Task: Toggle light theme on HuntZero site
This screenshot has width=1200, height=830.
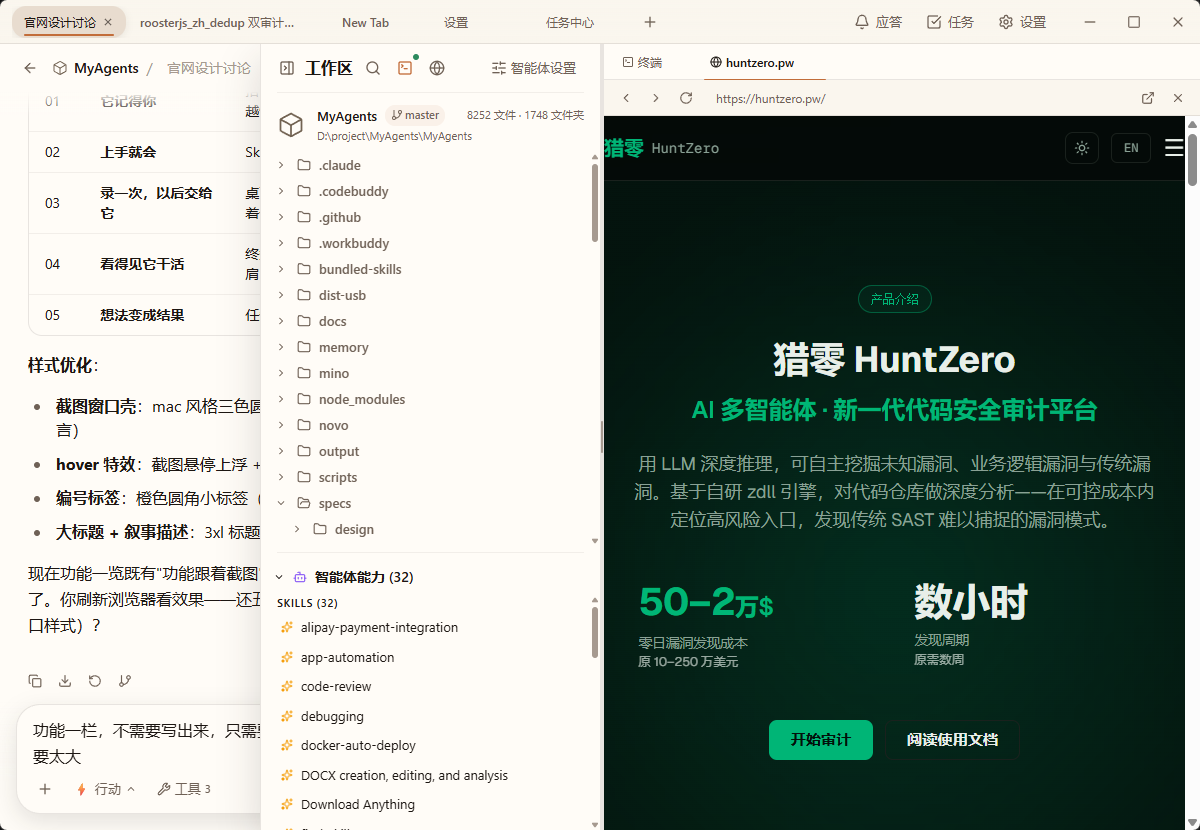Action: [x=1082, y=148]
